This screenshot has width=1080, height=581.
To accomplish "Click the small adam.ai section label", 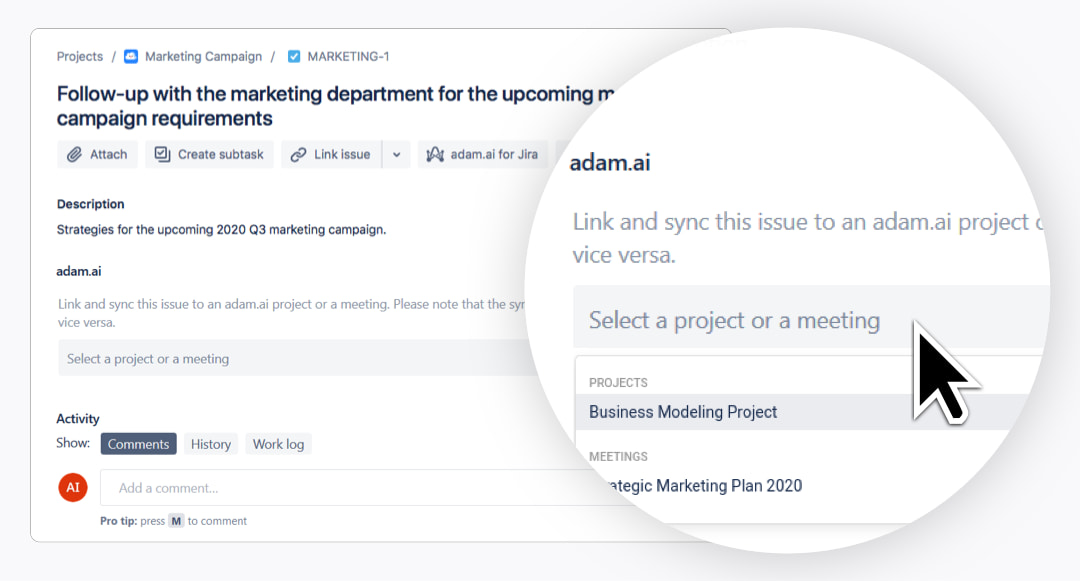I will [x=79, y=271].
